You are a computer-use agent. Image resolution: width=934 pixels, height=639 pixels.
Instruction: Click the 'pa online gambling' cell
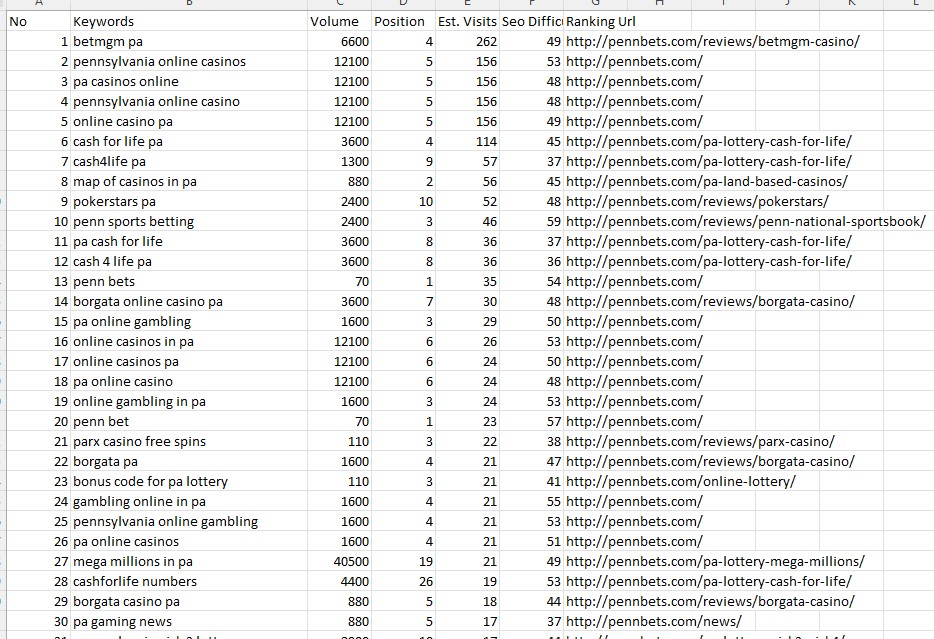[x=189, y=322]
